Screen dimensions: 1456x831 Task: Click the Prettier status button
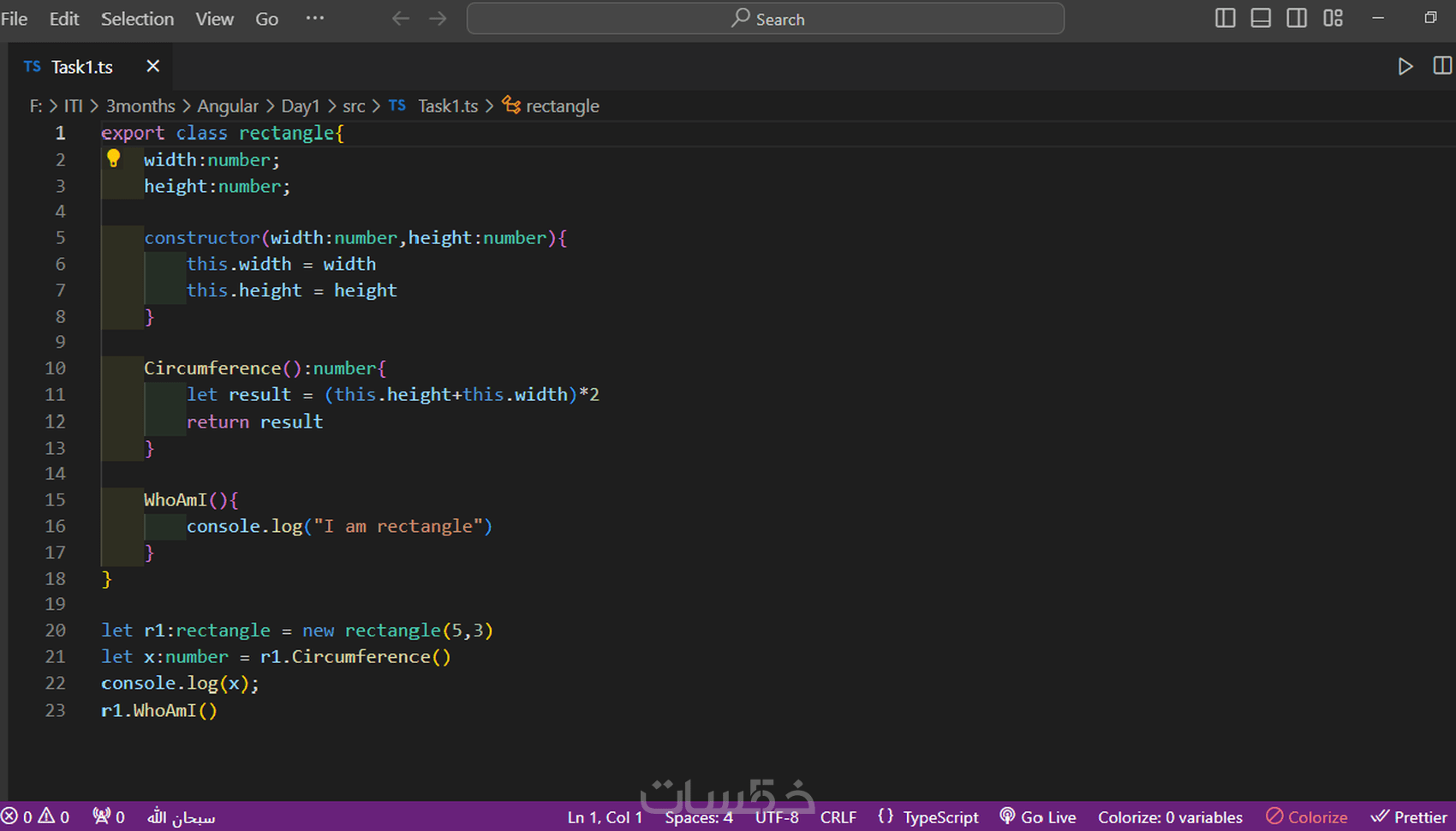pos(1409,817)
